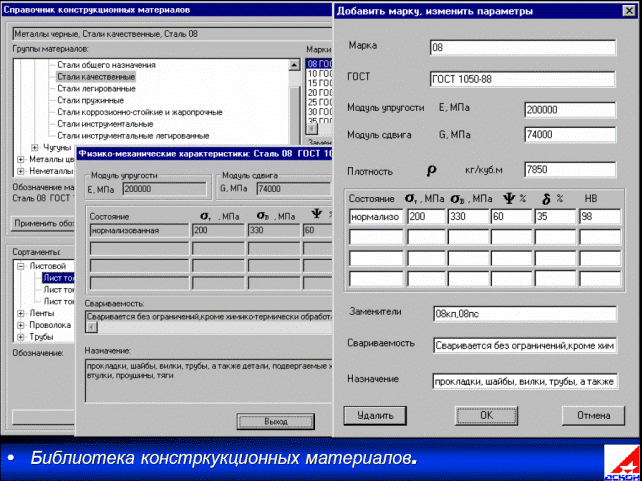This screenshot has height=481, width=642.
Task: Expand the Металлы цветные tree node
Action: (21, 159)
